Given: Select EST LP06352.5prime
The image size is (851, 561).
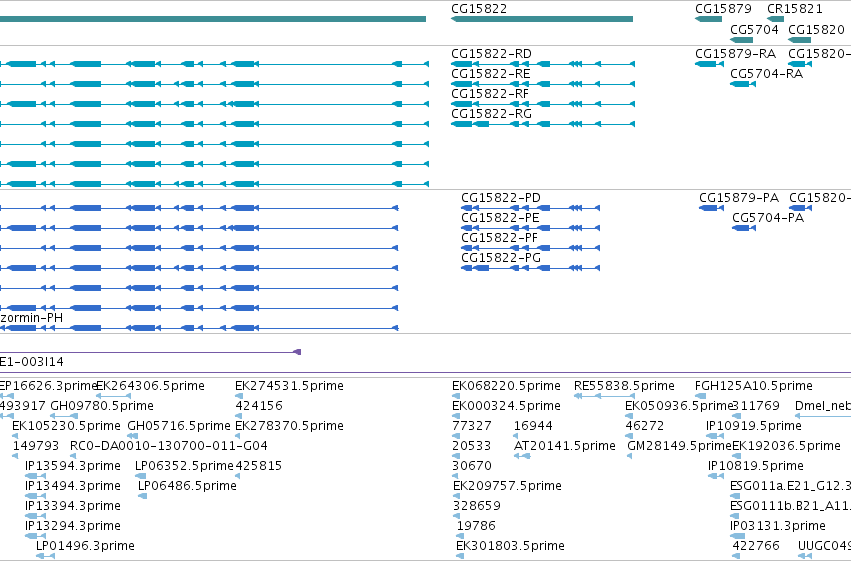Looking at the screenshot, I should (185, 466).
